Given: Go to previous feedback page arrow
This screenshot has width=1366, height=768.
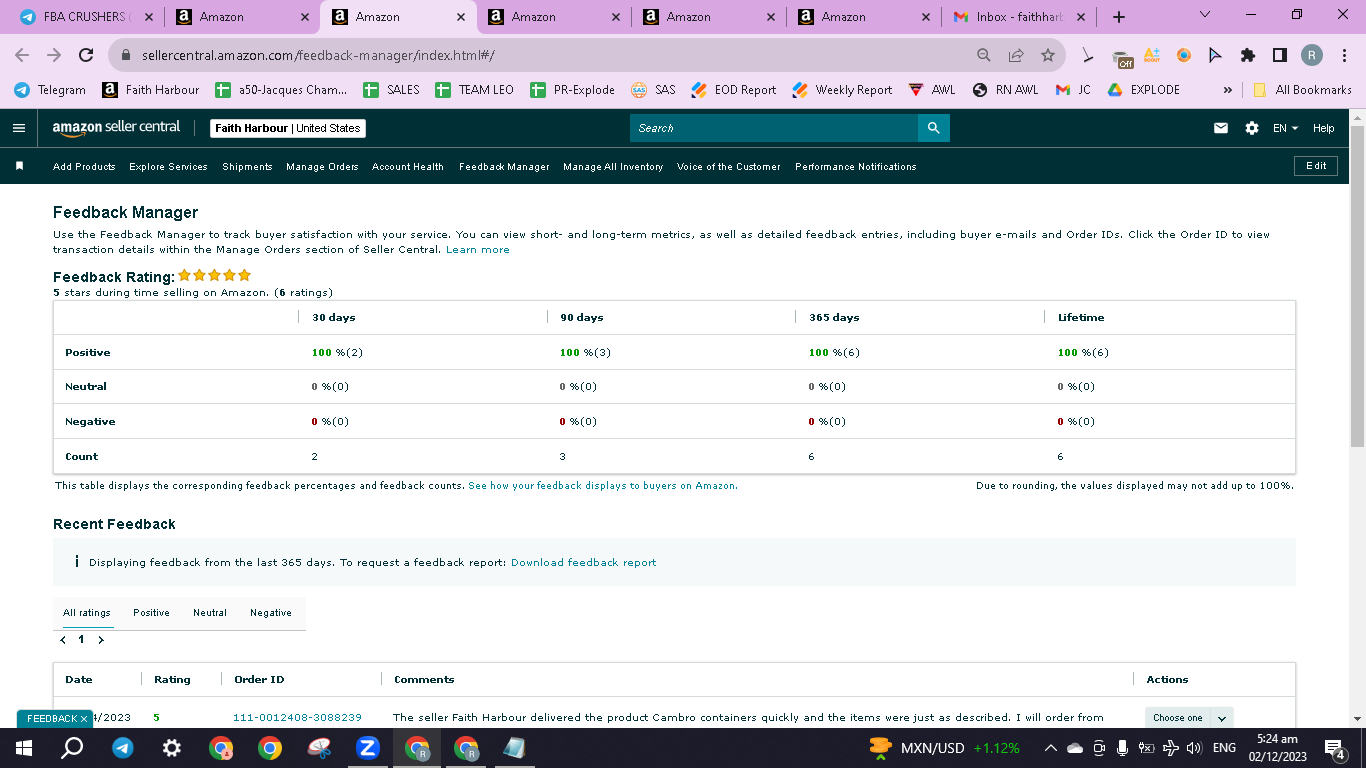Looking at the screenshot, I should (x=63, y=640).
